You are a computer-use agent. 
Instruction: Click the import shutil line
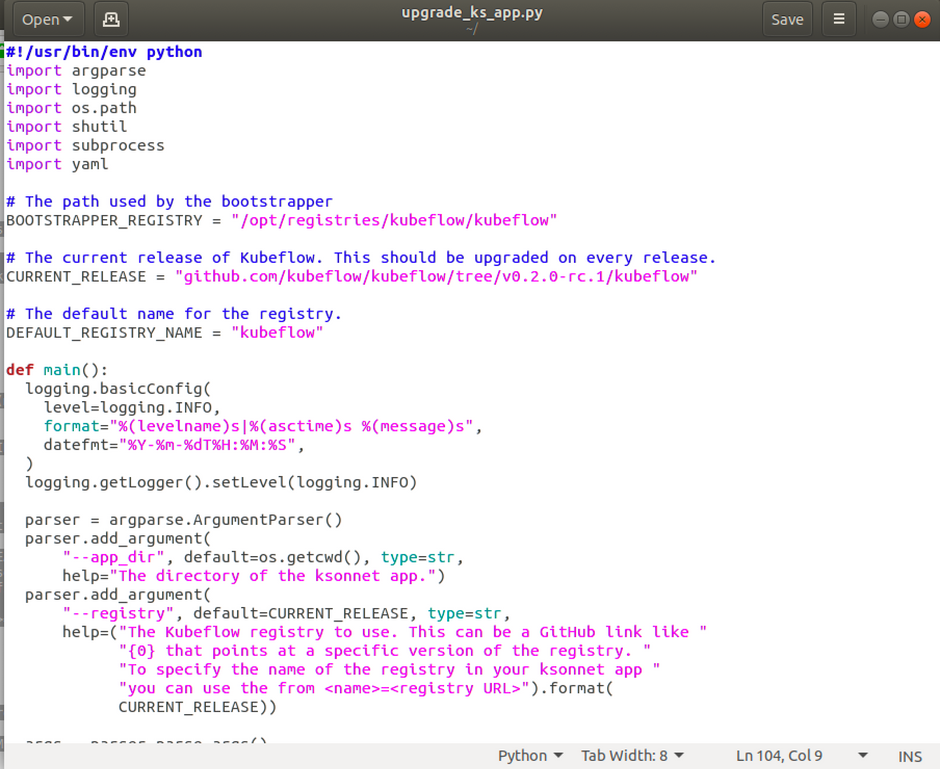tap(67, 126)
